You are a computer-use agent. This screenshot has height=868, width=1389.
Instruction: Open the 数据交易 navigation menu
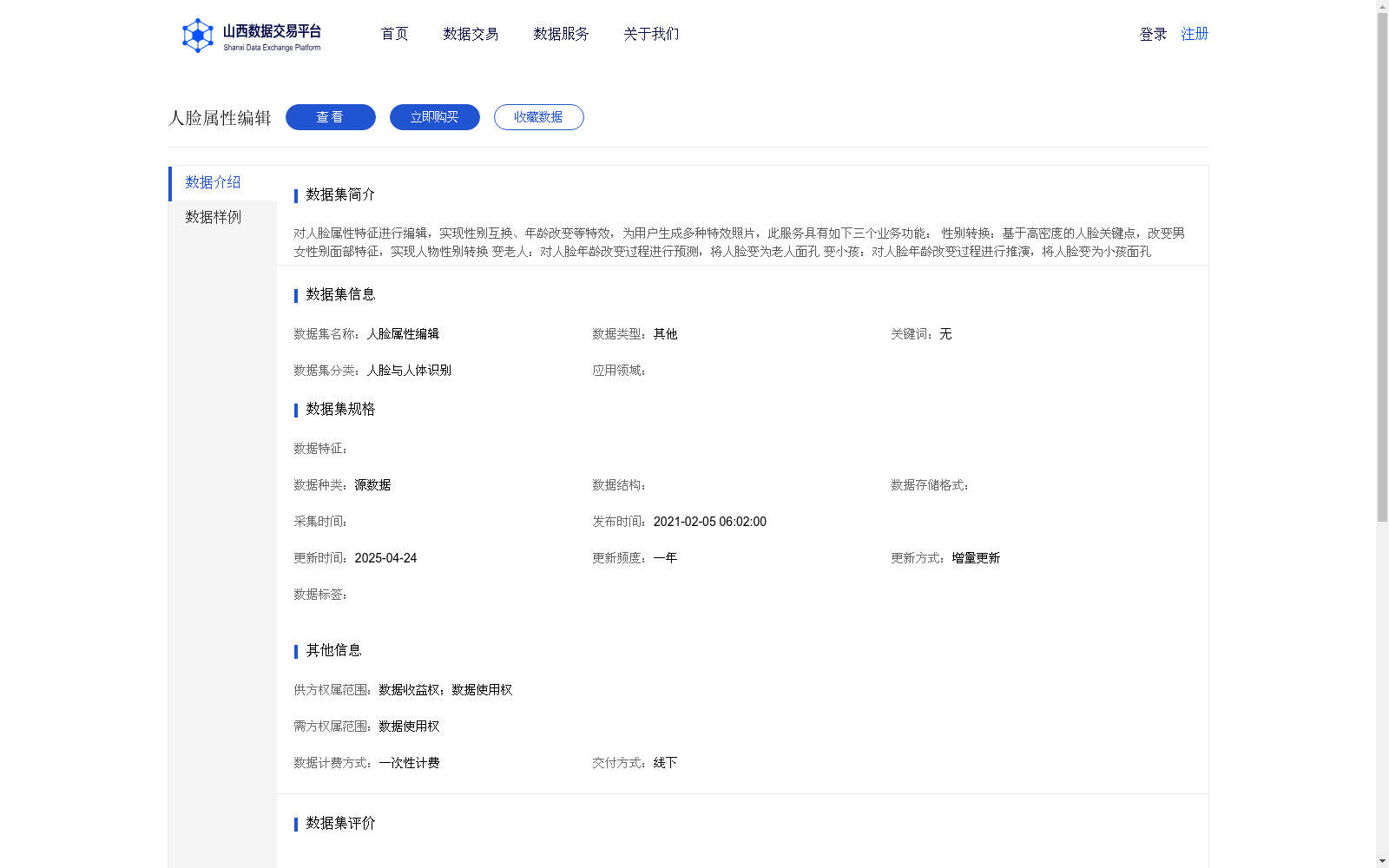point(470,34)
